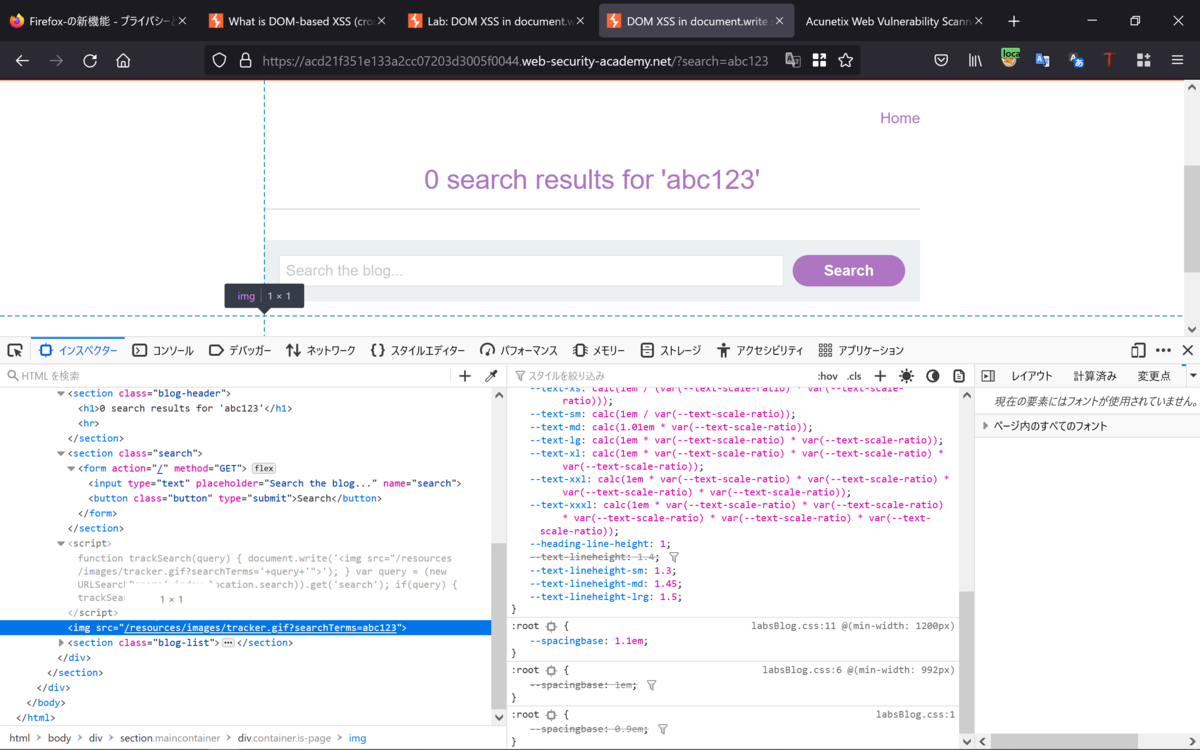1200x750 pixels.
Task: Open the red T extension
Action: (1109, 61)
